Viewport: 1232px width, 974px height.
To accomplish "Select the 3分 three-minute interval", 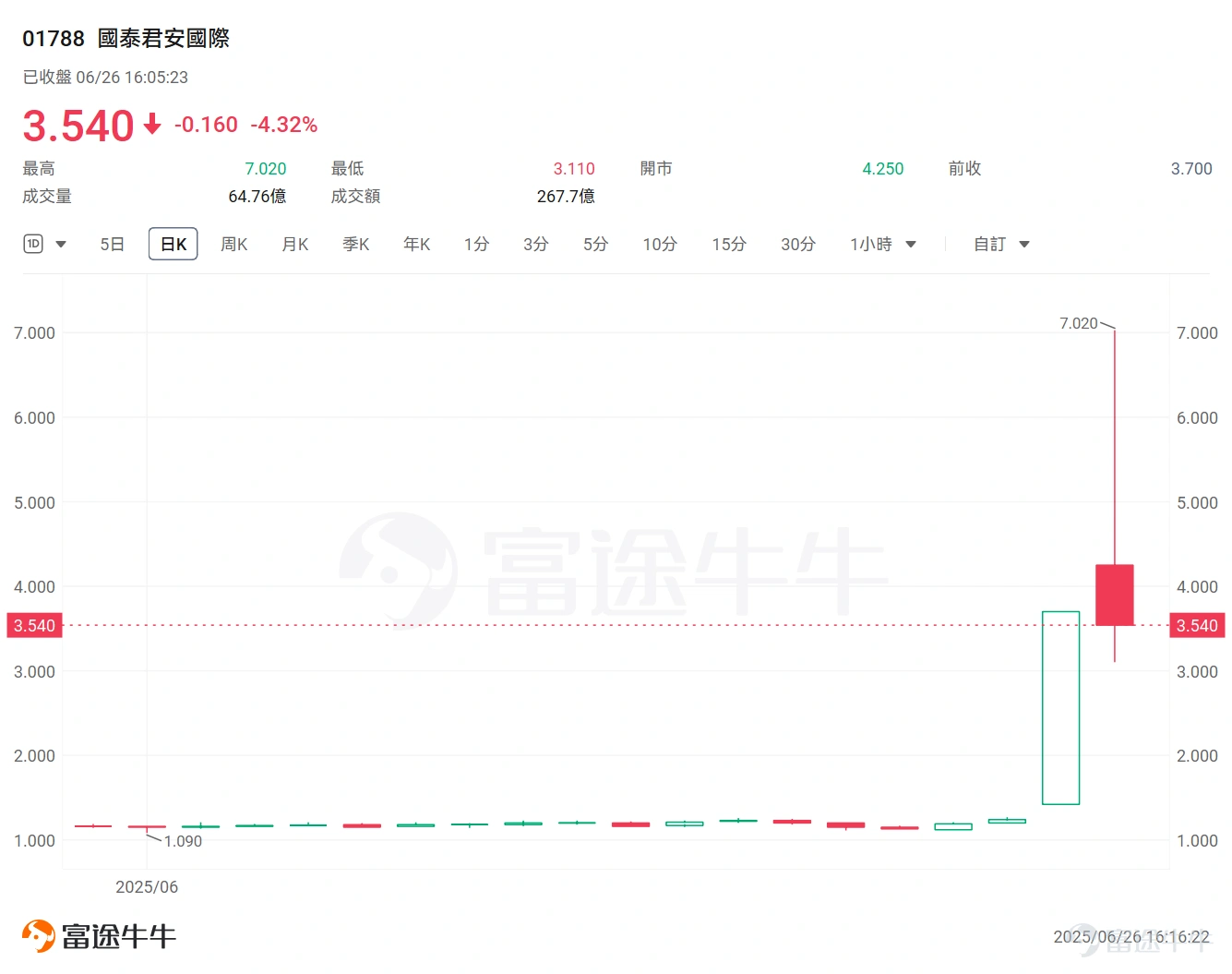I will [x=535, y=244].
